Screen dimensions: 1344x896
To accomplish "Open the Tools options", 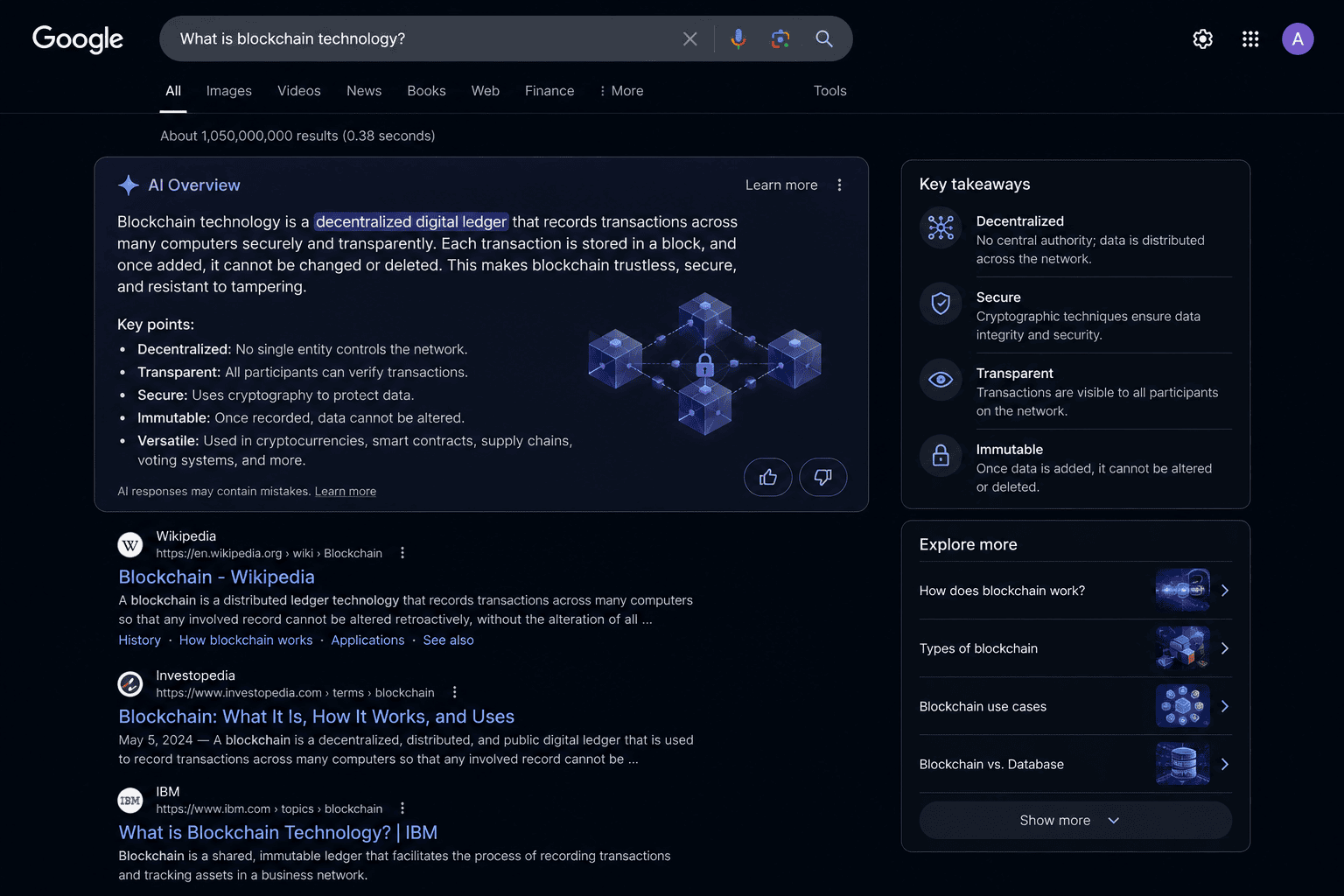I will (x=830, y=91).
